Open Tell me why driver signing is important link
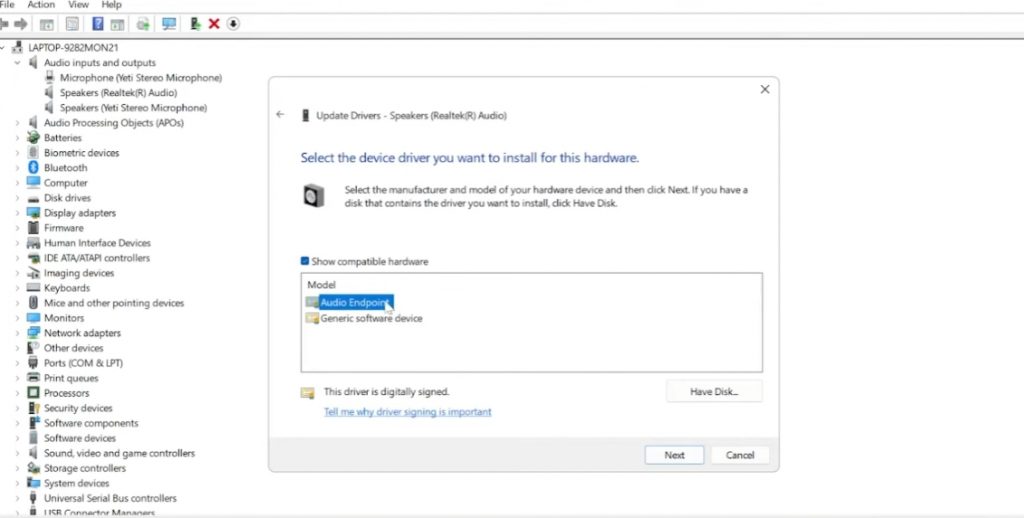 (x=408, y=412)
